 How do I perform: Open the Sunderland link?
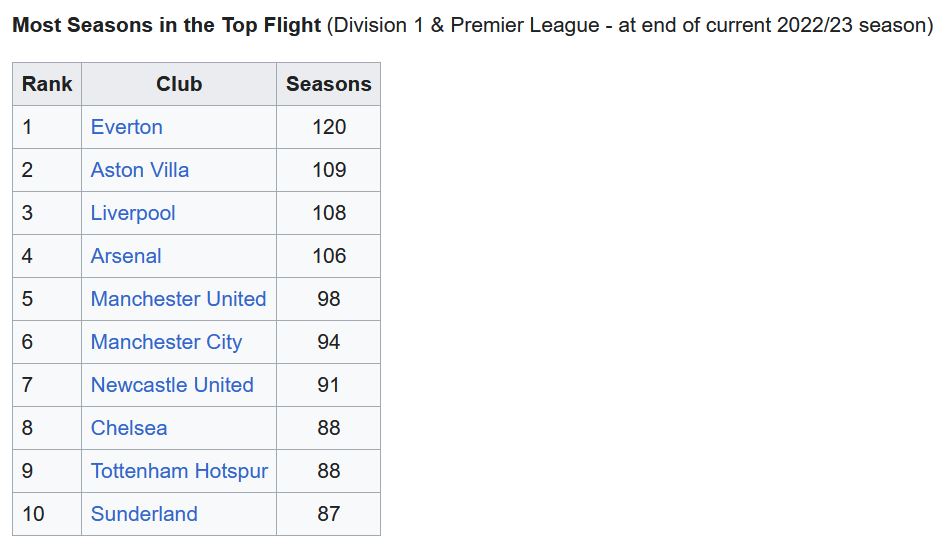click(144, 514)
